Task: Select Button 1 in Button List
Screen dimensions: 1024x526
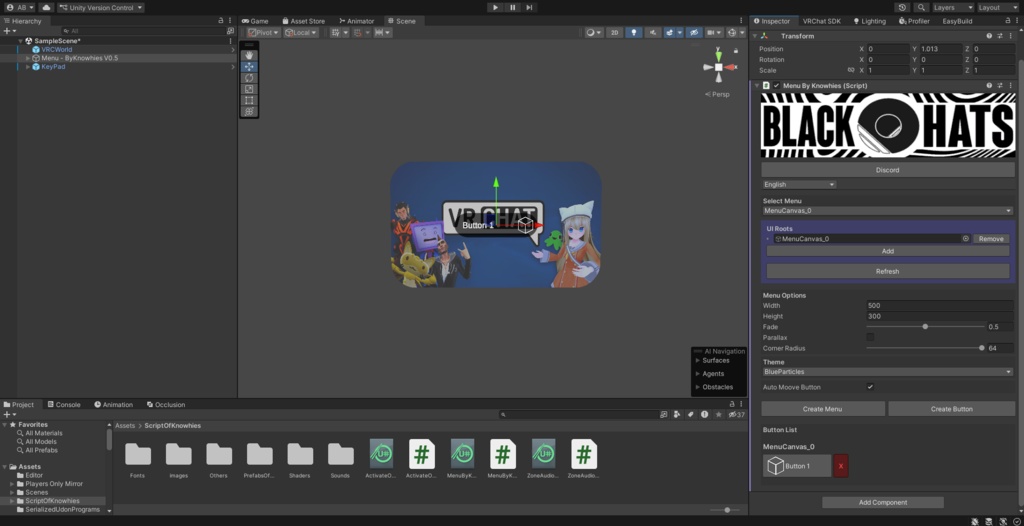Action: (x=797, y=466)
